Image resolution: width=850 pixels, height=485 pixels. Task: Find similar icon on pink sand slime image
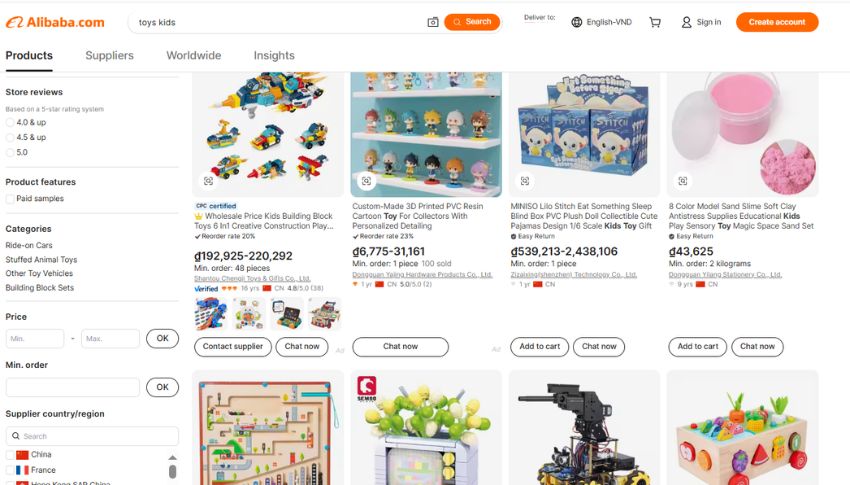(683, 181)
